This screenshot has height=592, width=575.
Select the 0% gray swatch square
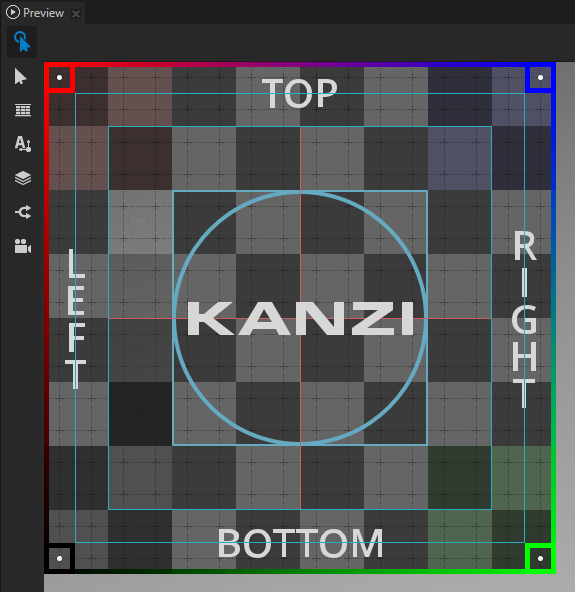(x=140, y=222)
